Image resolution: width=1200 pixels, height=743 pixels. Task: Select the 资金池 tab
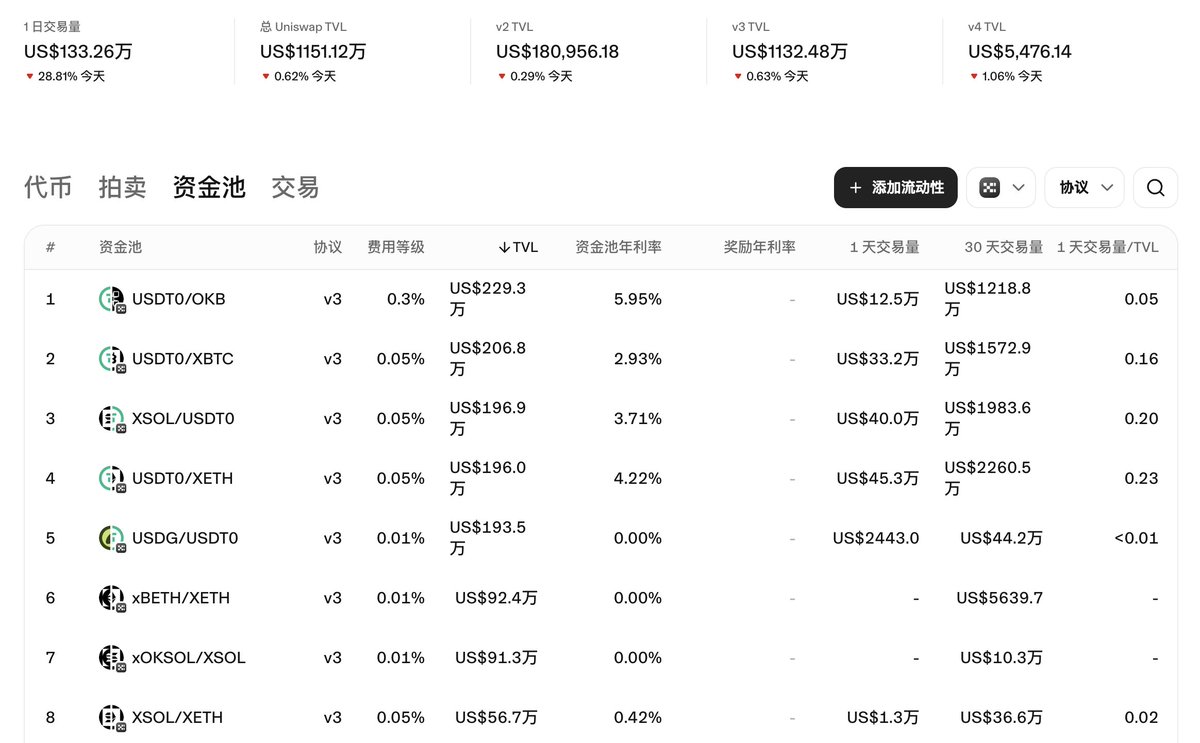[209, 187]
